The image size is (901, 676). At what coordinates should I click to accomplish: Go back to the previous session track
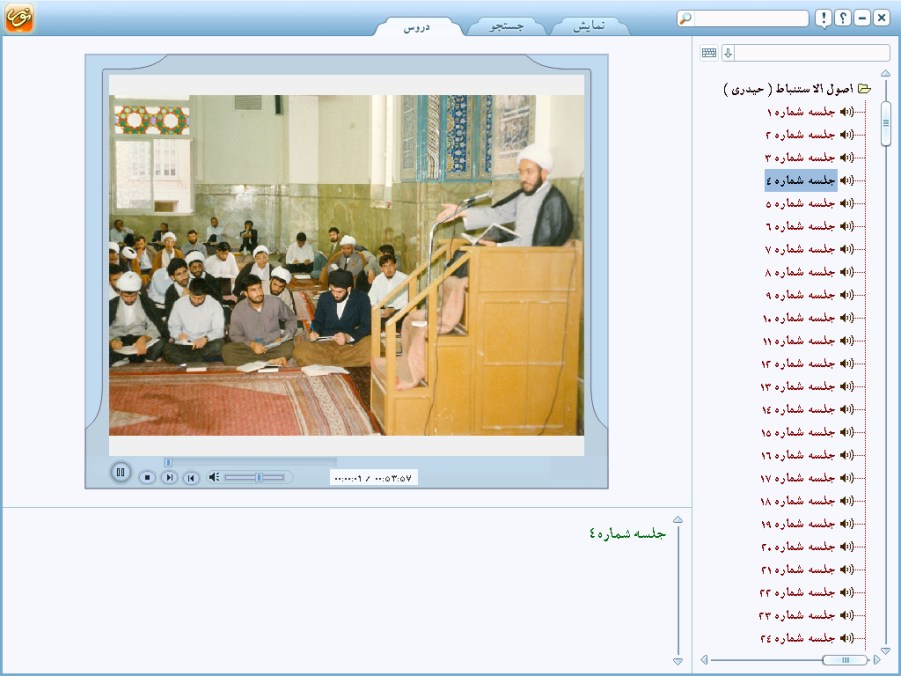(x=191, y=478)
